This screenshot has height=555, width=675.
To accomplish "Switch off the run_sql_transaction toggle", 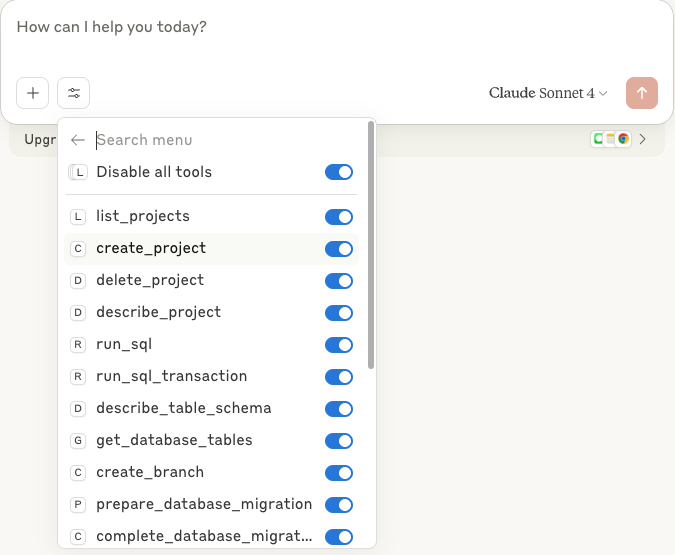I will (339, 377).
